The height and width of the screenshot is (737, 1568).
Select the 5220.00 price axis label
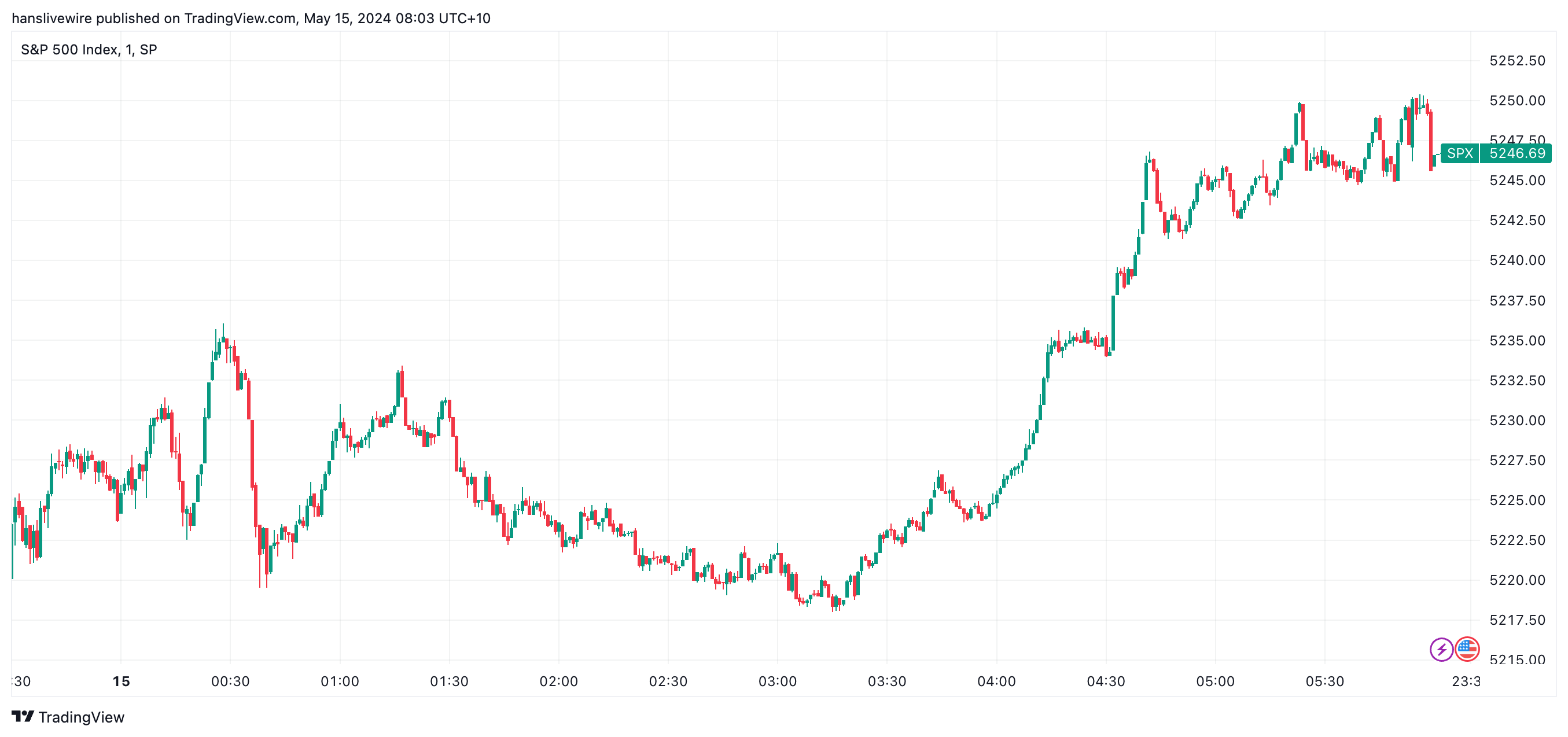[1517, 581]
